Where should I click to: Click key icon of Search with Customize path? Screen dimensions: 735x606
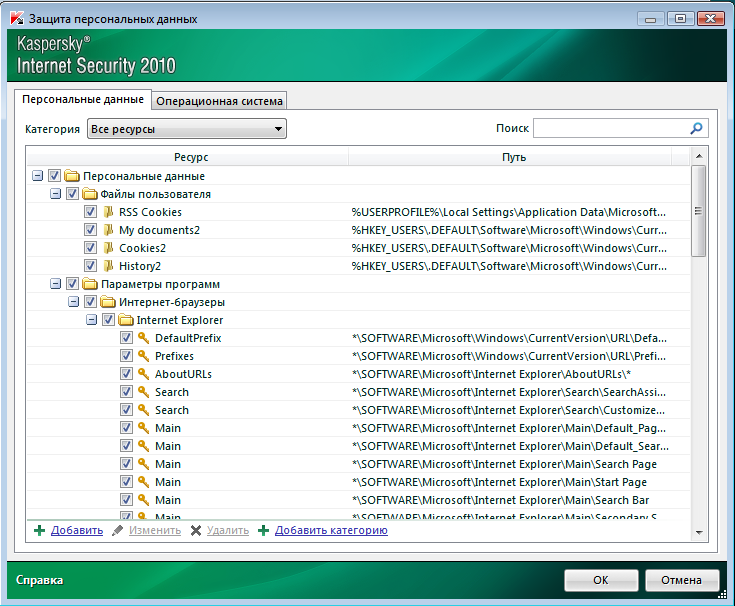point(144,410)
